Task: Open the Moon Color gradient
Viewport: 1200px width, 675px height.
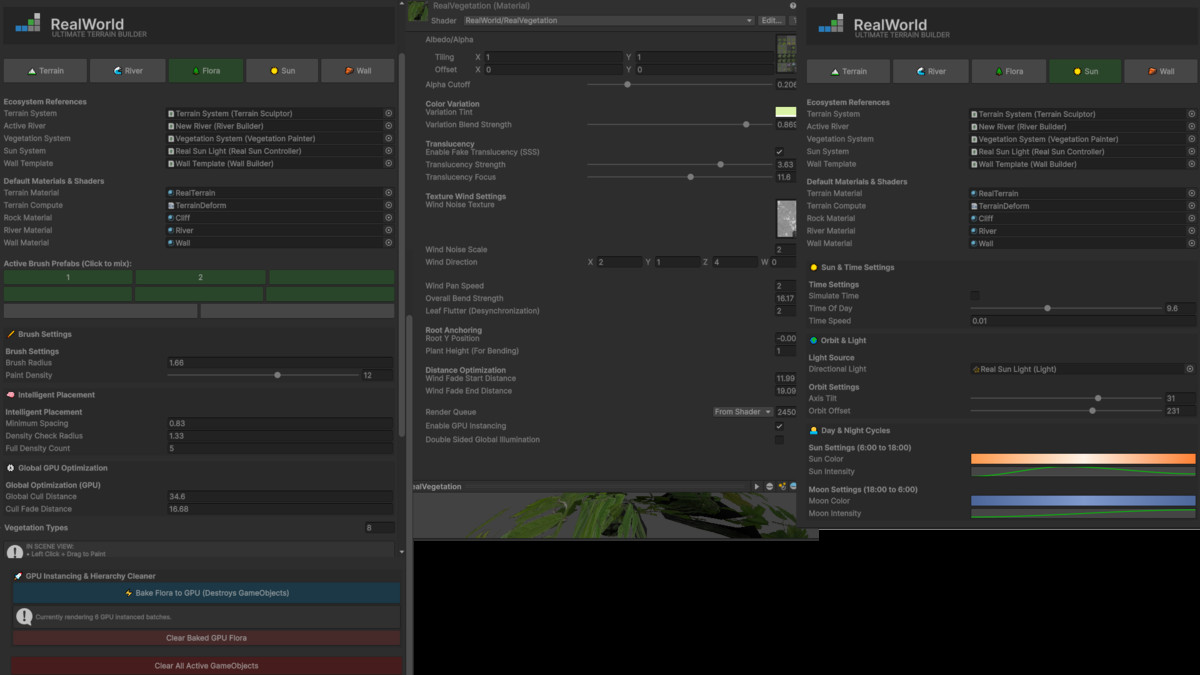Action: point(1083,501)
